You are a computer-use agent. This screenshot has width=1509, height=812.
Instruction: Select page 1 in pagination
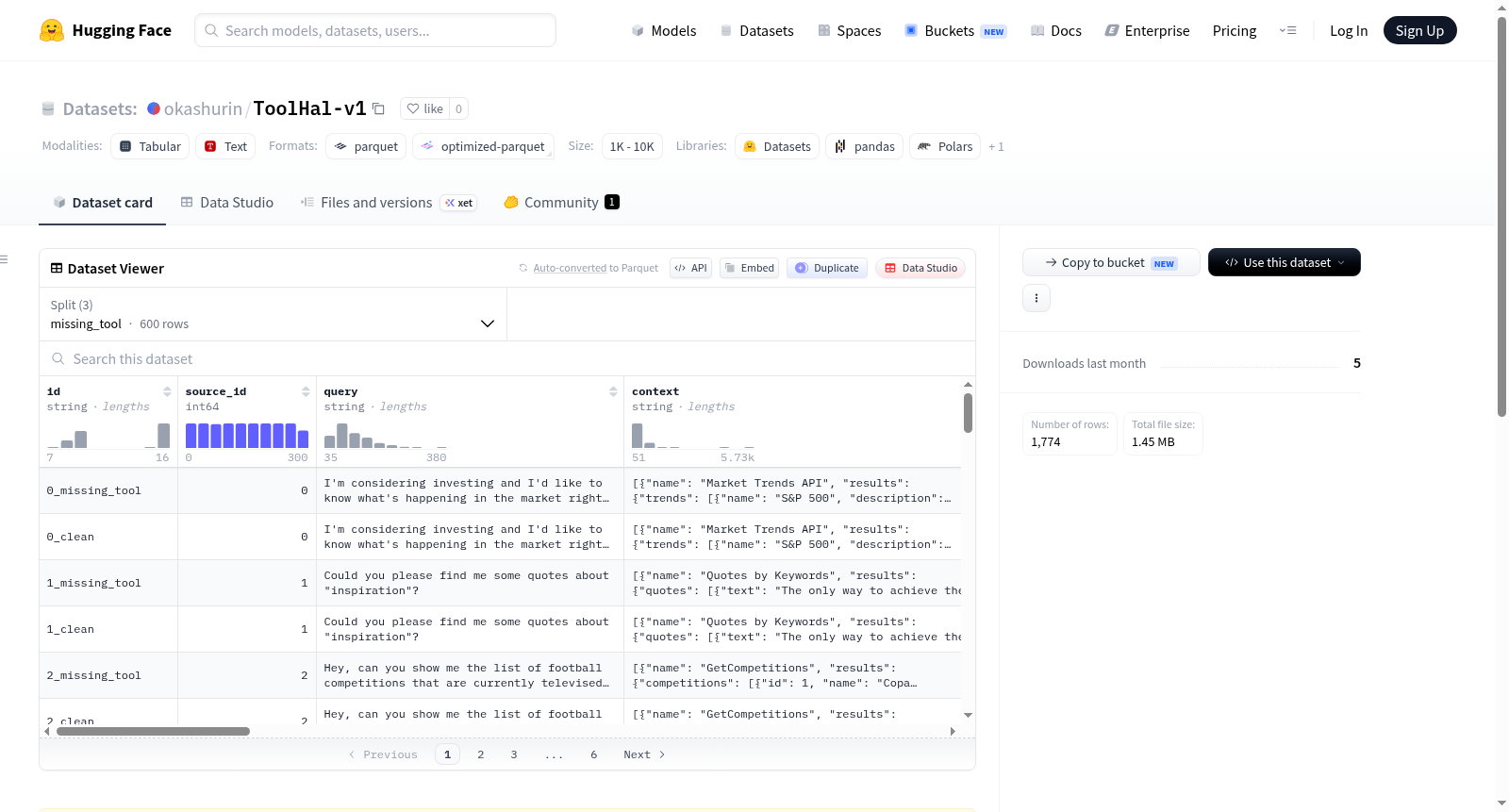pos(448,754)
